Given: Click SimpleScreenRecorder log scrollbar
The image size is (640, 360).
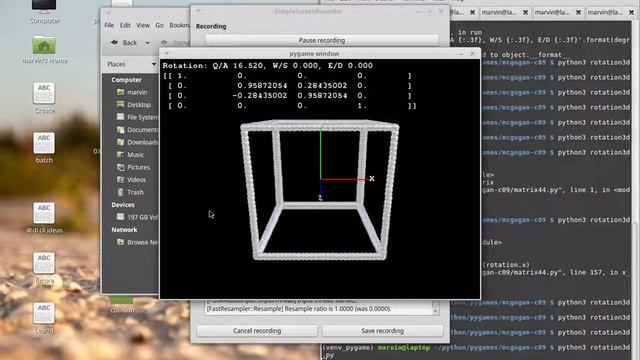Looking at the screenshot, I should pyautogui.click(x=435, y=307).
